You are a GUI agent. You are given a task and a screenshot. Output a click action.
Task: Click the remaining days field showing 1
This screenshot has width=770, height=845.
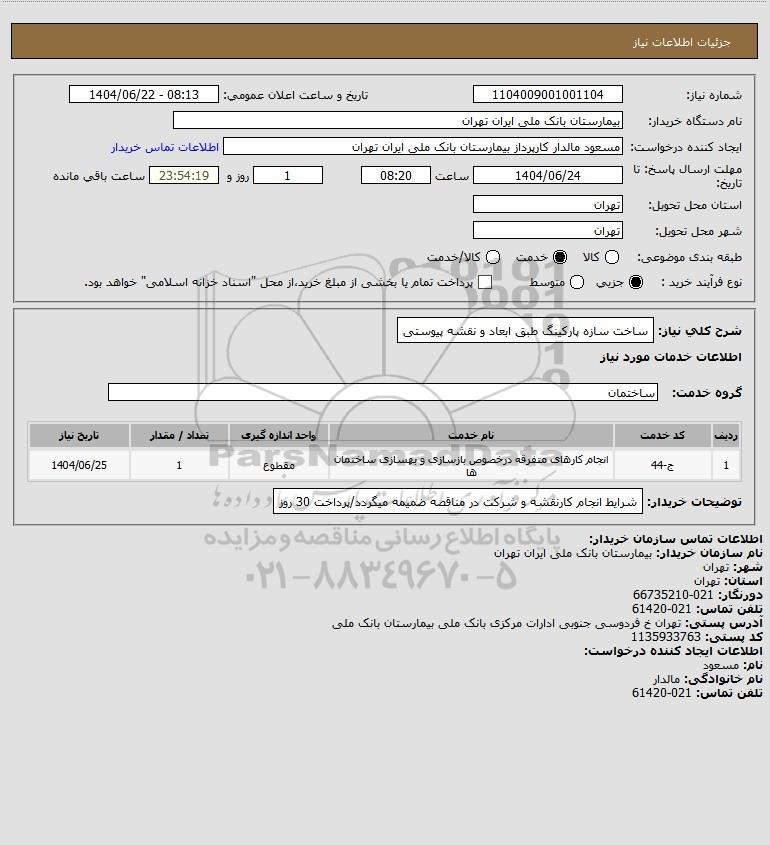[x=288, y=175]
